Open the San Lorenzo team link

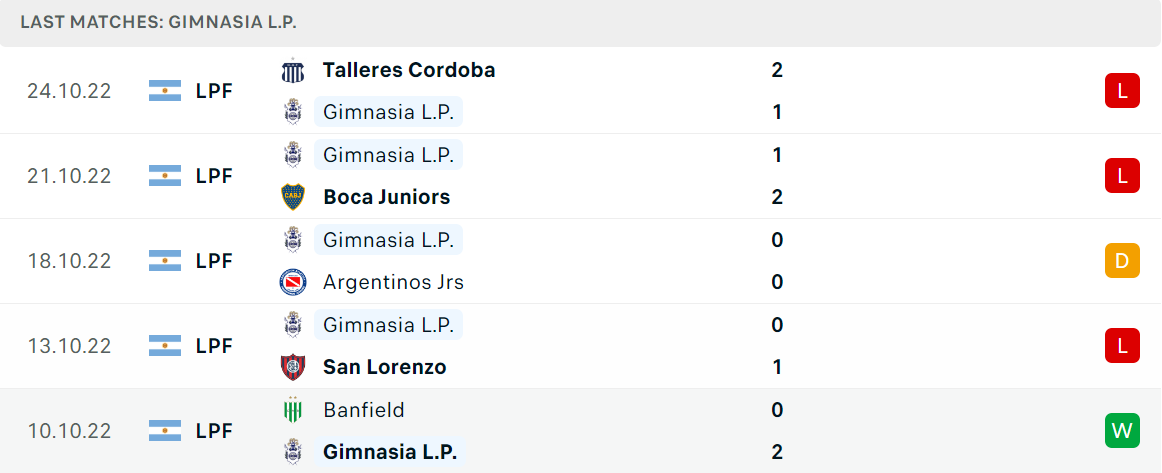(x=385, y=367)
